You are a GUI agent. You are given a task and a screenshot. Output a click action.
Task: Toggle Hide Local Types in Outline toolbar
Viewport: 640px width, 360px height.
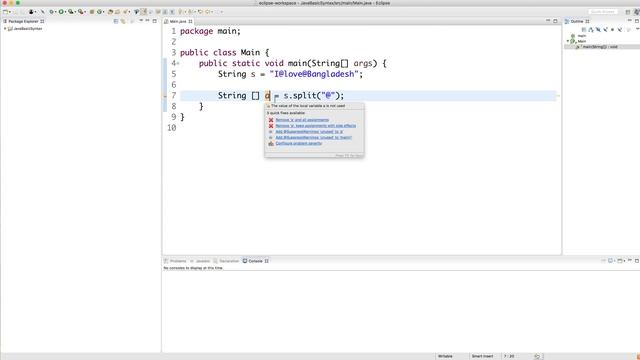pyautogui.click(x=620, y=29)
